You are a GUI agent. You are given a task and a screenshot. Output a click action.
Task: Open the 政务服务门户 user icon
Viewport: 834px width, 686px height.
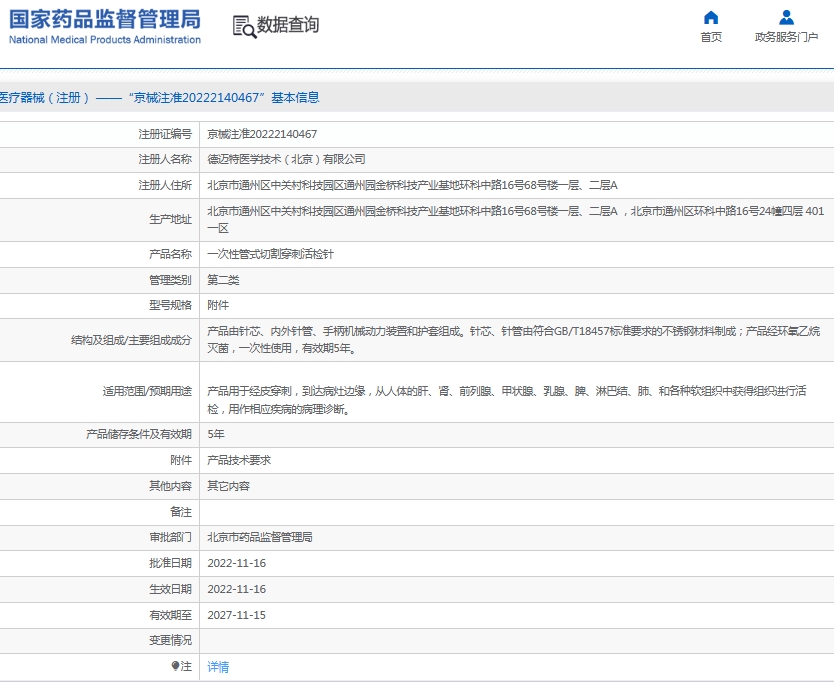786,18
